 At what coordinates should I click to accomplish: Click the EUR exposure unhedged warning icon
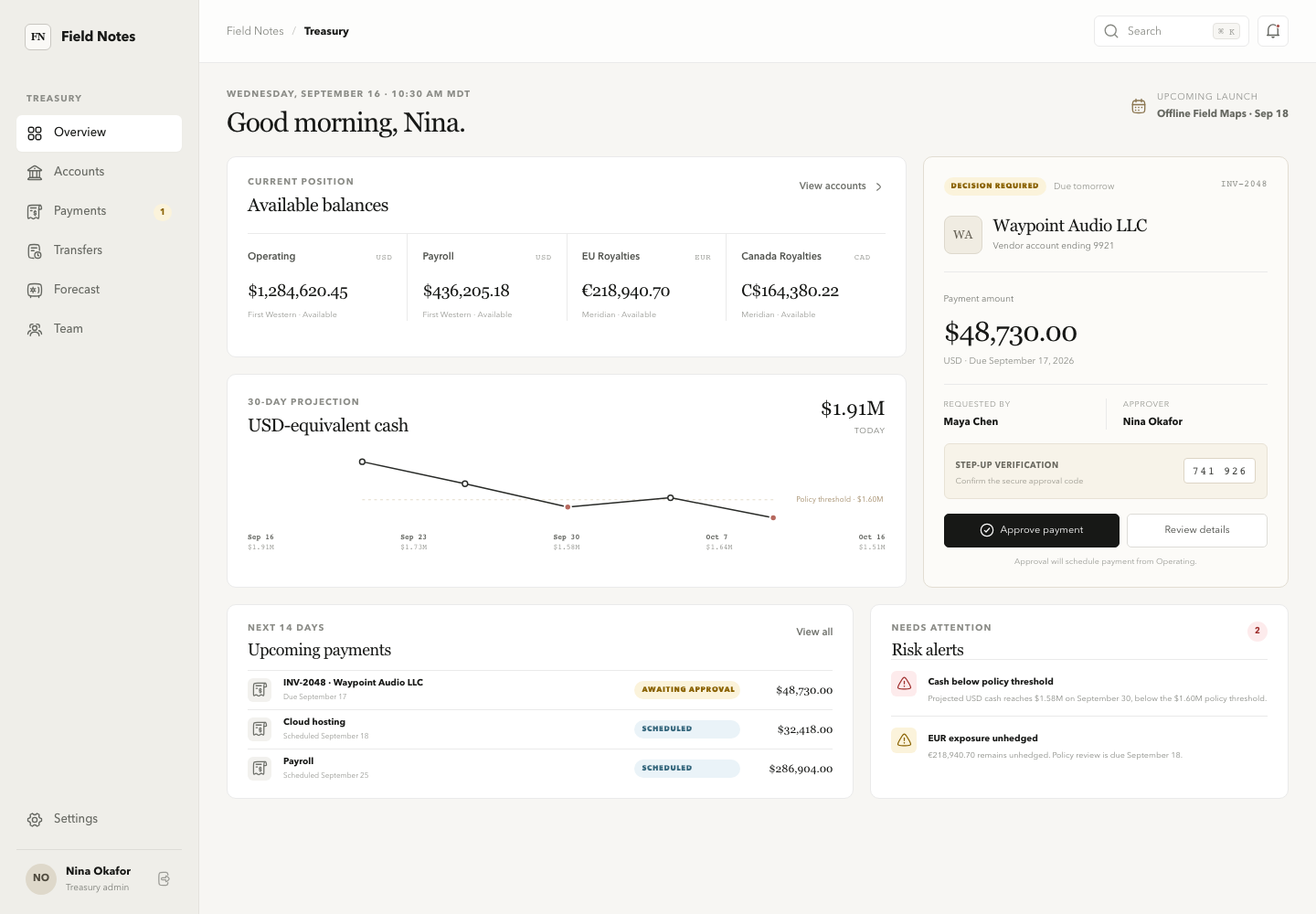coord(904,740)
